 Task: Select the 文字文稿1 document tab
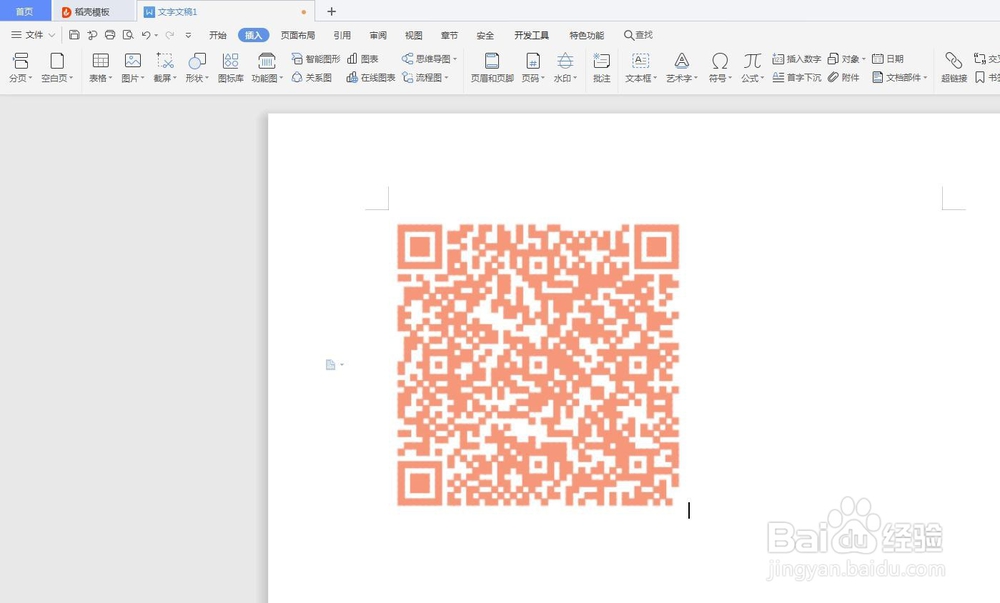tap(225, 11)
